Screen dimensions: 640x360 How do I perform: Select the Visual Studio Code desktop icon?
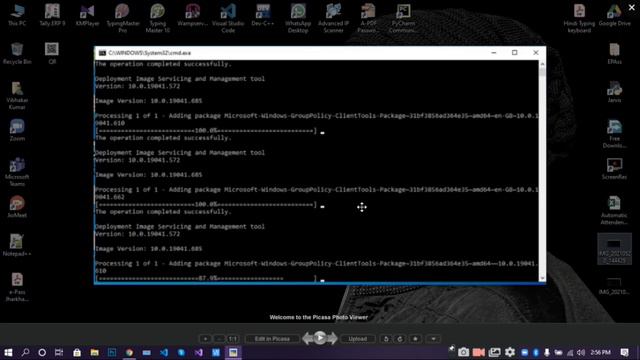click(x=228, y=18)
